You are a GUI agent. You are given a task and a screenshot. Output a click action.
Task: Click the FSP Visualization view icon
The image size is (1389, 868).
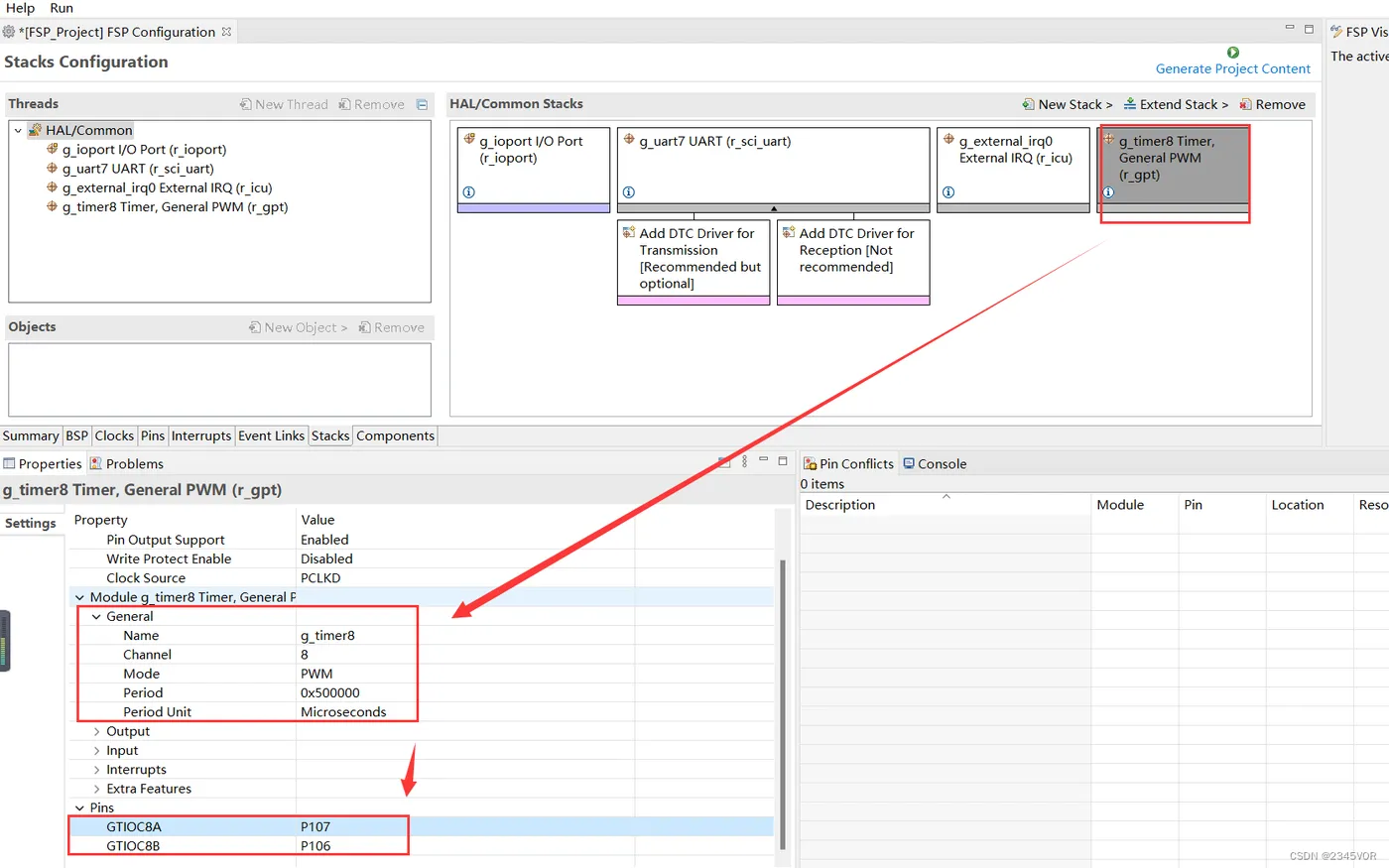[x=1336, y=32]
